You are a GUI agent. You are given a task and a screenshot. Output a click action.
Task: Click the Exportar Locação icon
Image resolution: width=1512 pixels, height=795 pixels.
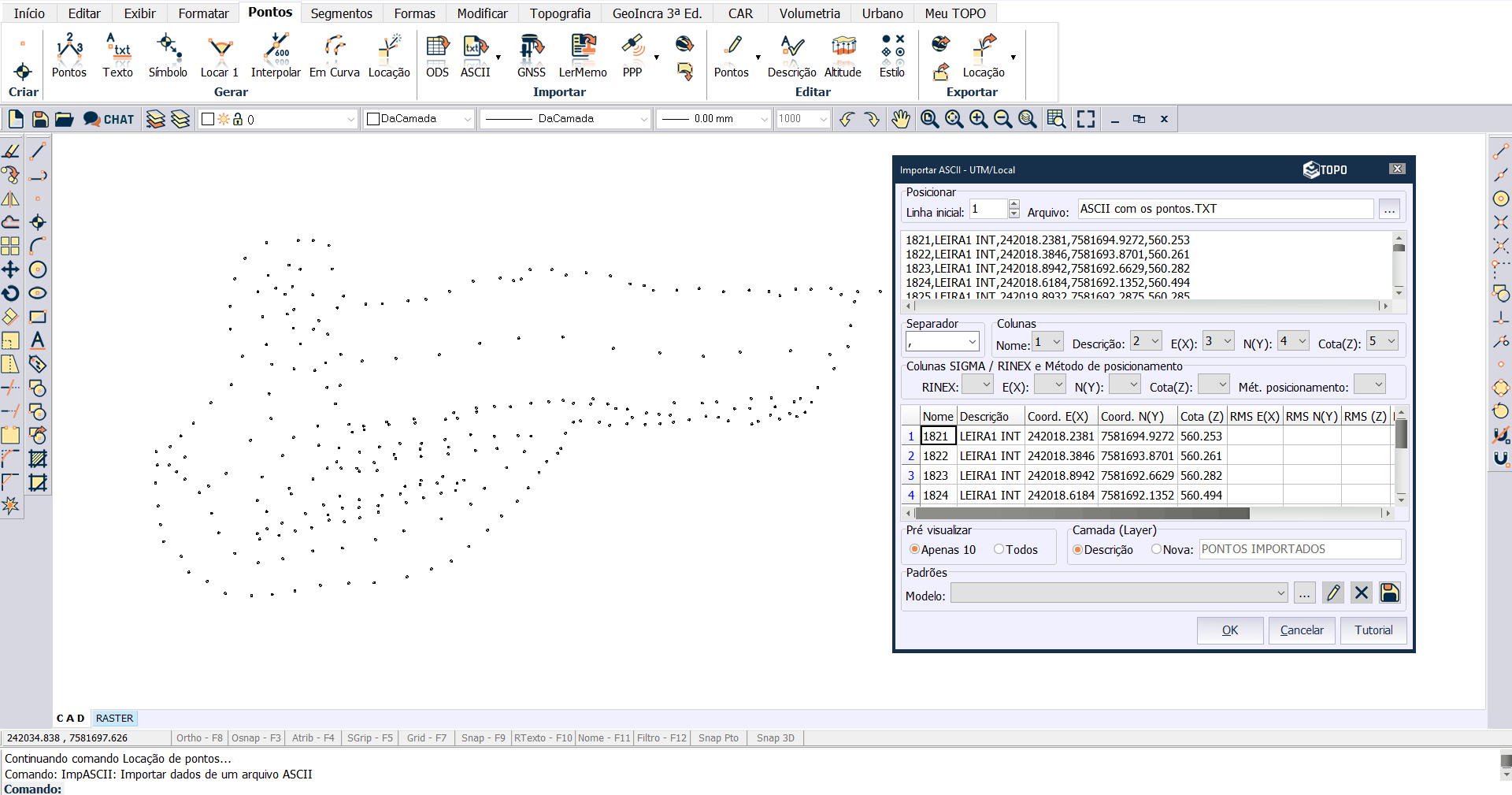point(984,56)
